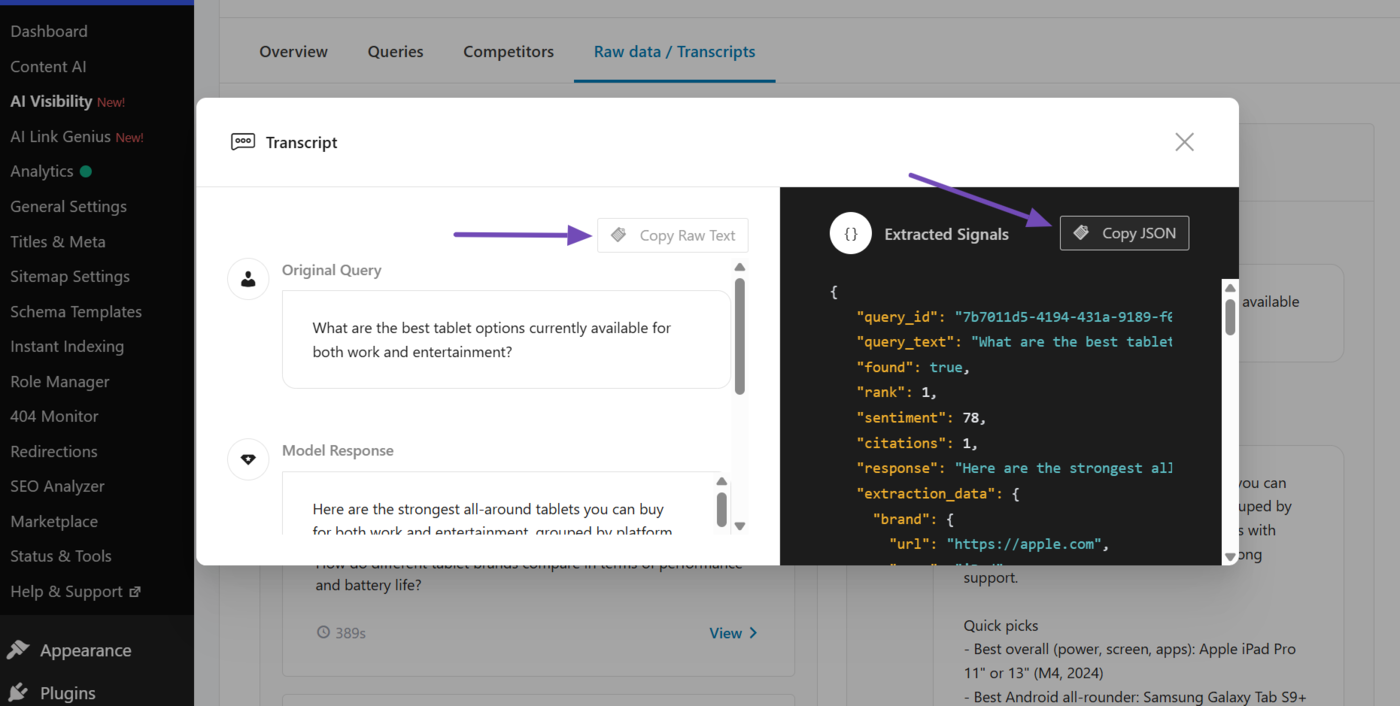Click the Extracted Signals heading
This screenshot has width=1400, height=706.
[946, 234]
